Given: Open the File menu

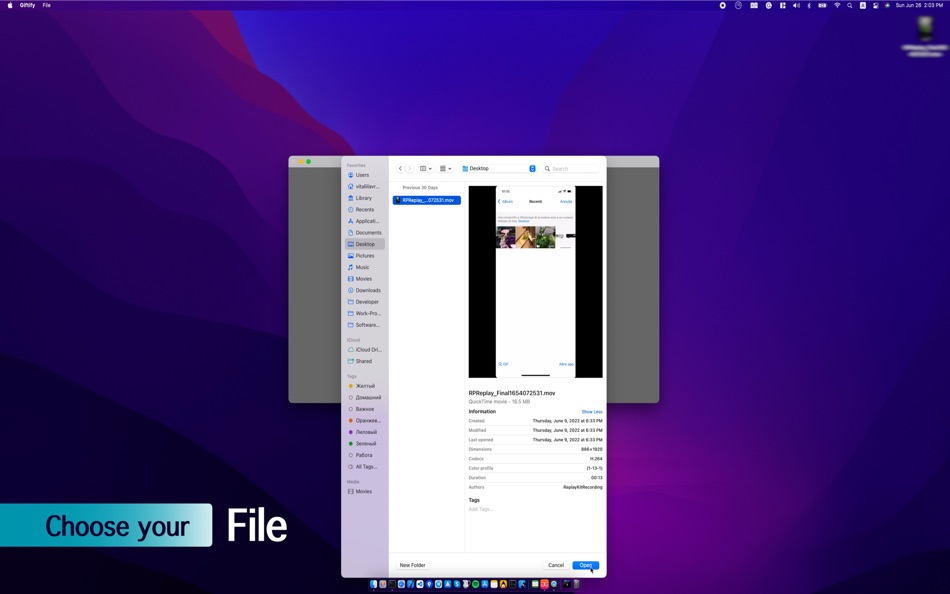Looking at the screenshot, I should [x=47, y=5].
